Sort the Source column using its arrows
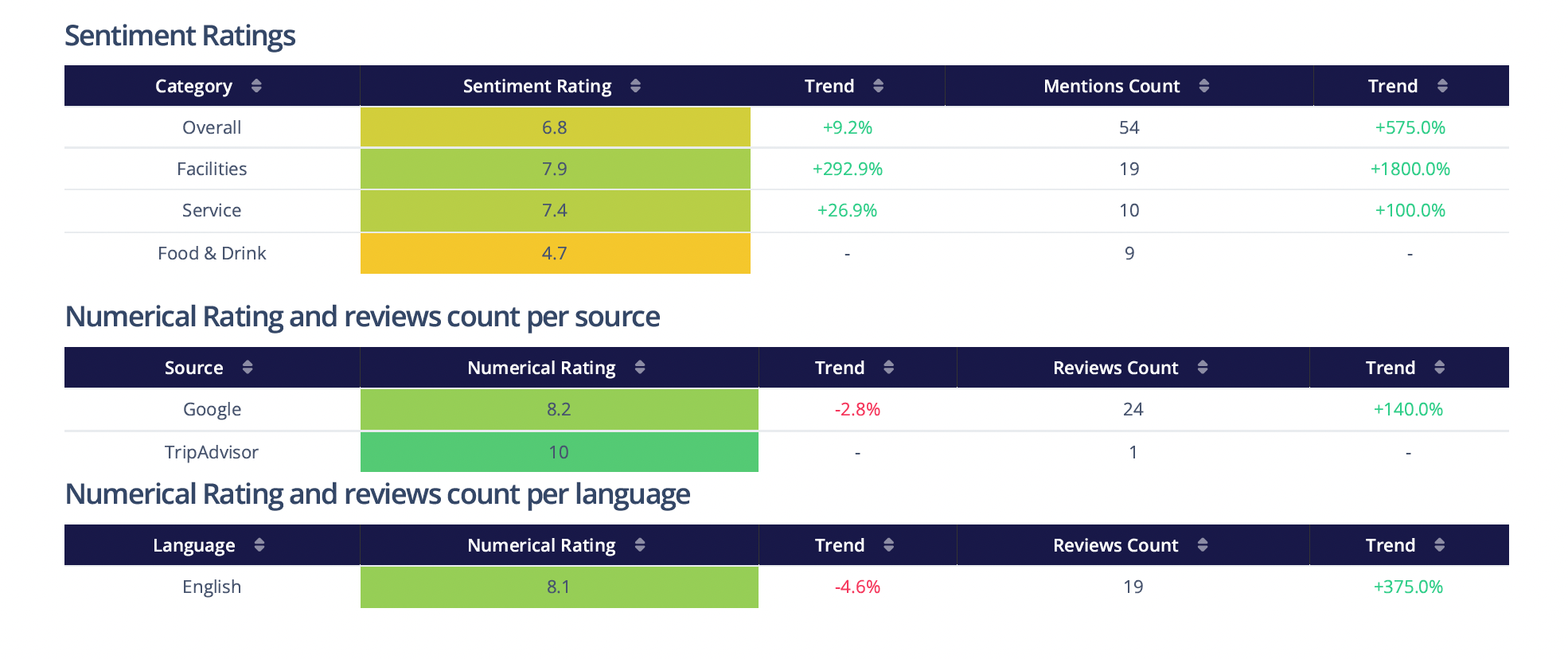Screen dimensions: 1568x659 point(248,367)
